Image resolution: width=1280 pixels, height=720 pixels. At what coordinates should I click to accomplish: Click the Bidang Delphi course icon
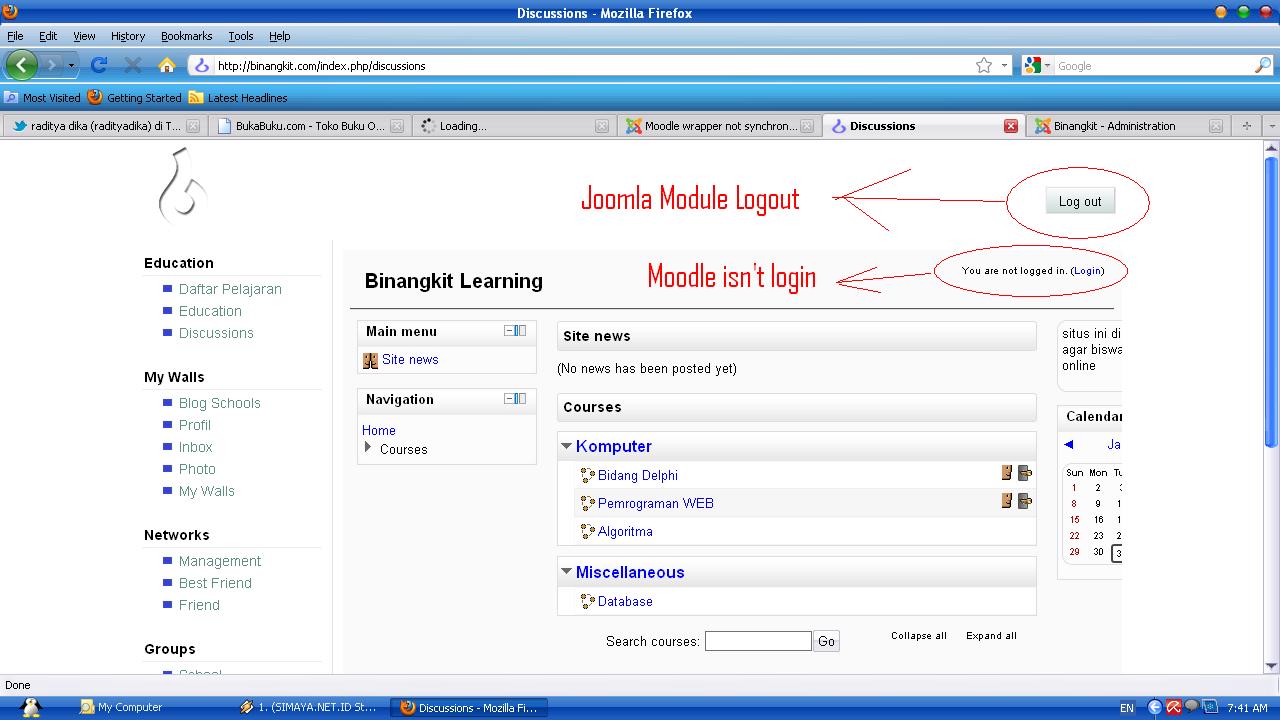[588, 475]
